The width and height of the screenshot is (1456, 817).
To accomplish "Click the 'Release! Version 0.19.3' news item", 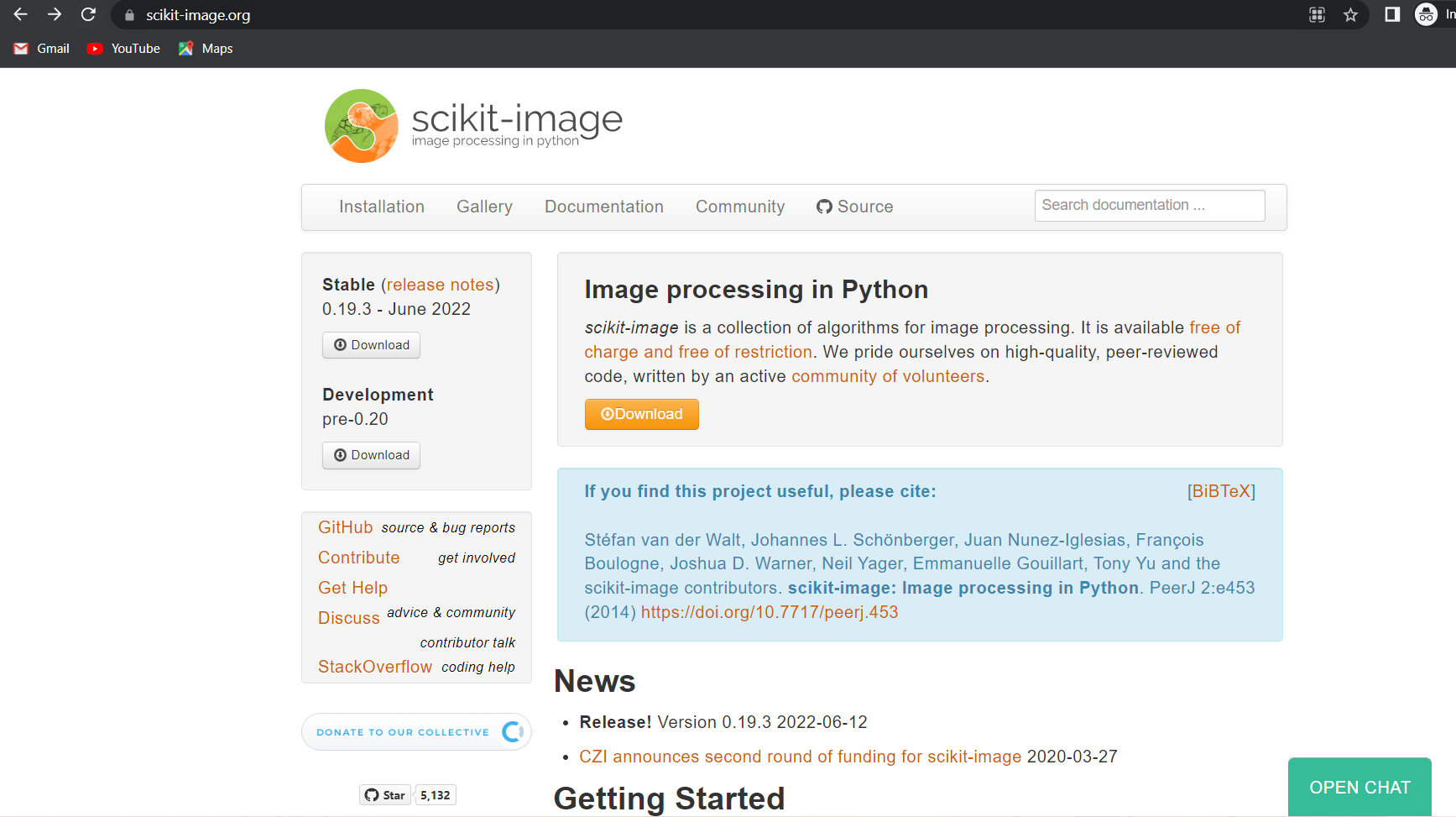I will (x=723, y=722).
